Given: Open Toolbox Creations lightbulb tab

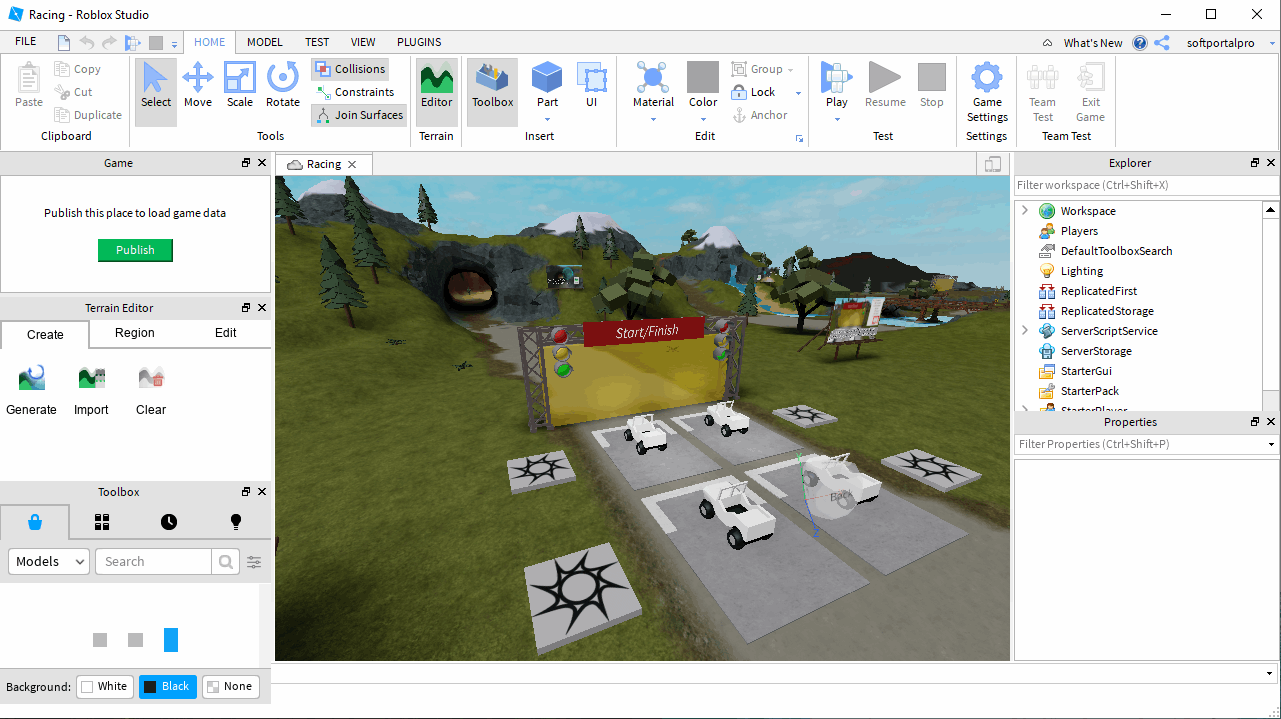Looking at the screenshot, I should tap(236, 522).
